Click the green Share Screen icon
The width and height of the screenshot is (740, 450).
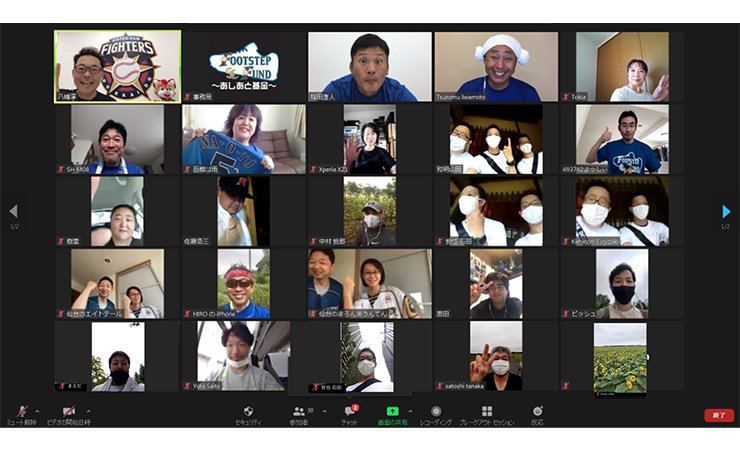(393, 411)
